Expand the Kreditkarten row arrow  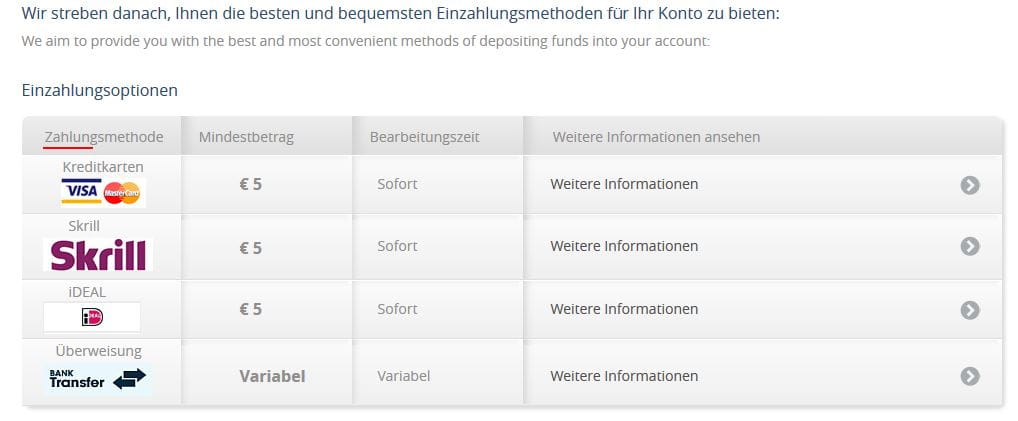(x=970, y=185)
